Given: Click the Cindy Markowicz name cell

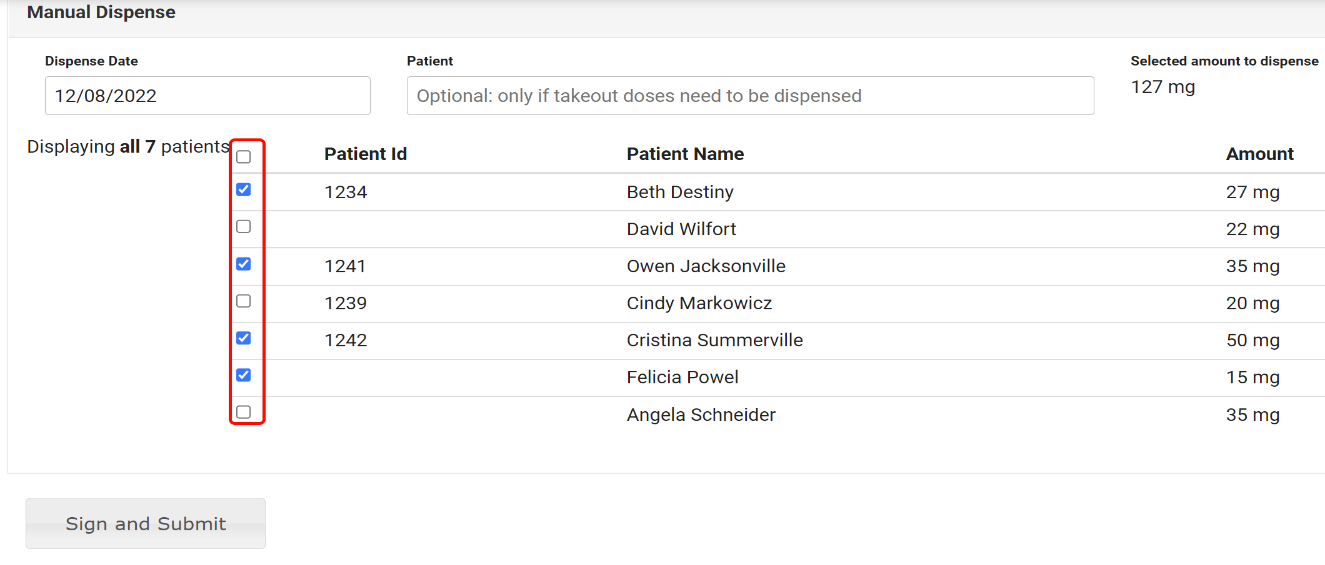Looking at the screenshot, I should coord(699,303).
